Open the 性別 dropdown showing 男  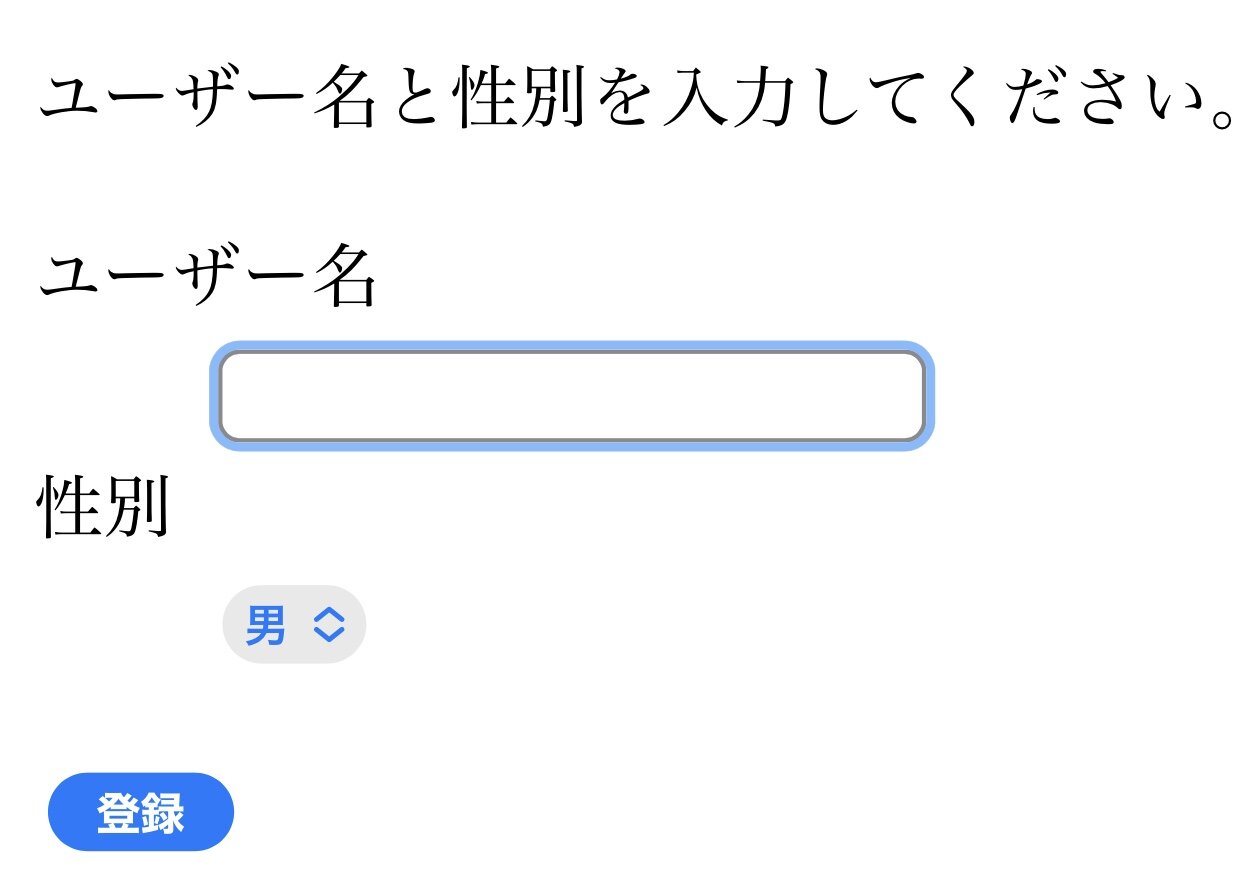click(294, 626)
